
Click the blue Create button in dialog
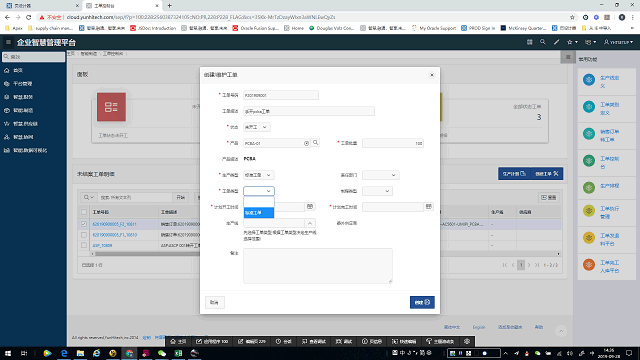point(422,302)
